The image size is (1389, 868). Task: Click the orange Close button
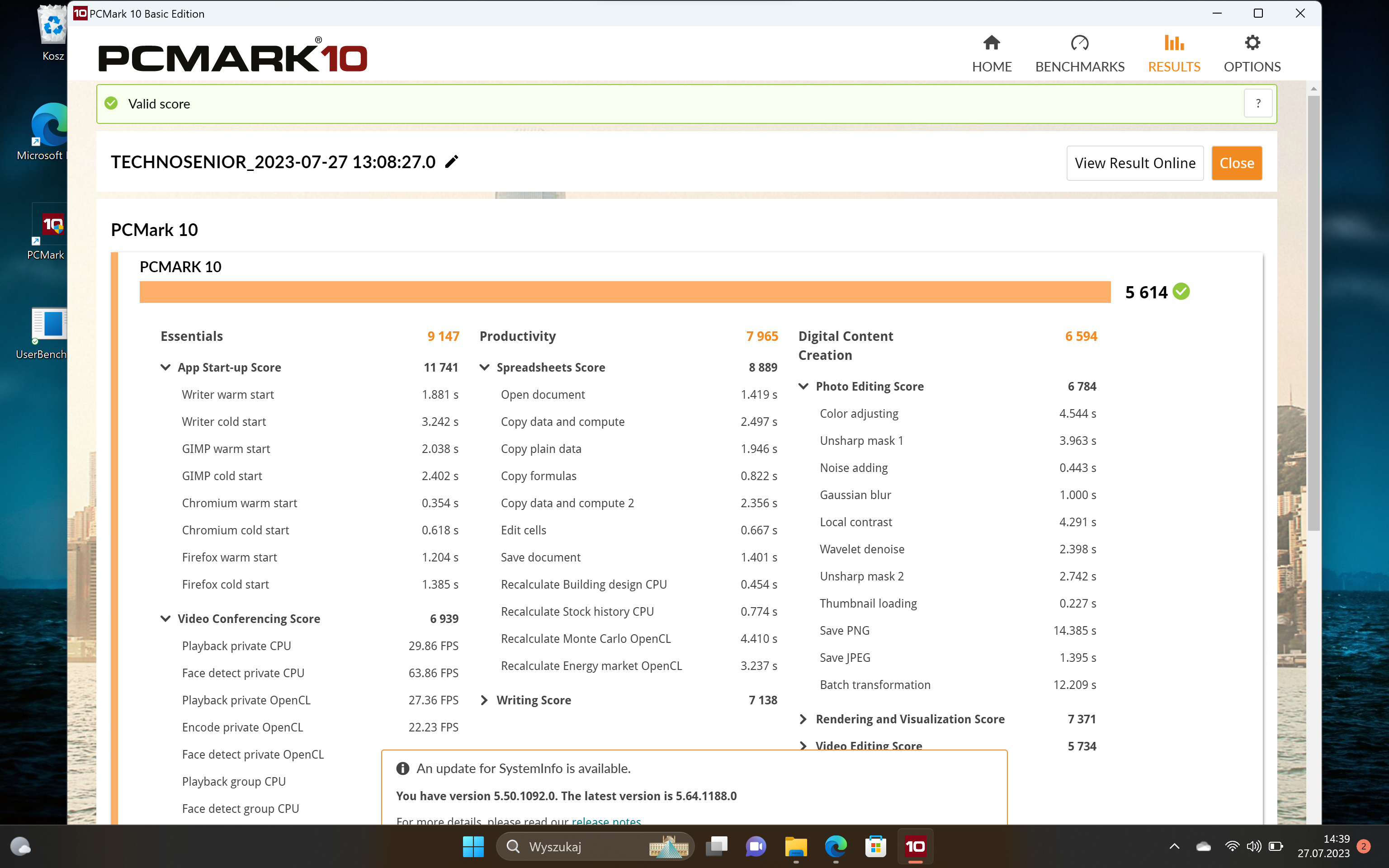point(1237,163)
